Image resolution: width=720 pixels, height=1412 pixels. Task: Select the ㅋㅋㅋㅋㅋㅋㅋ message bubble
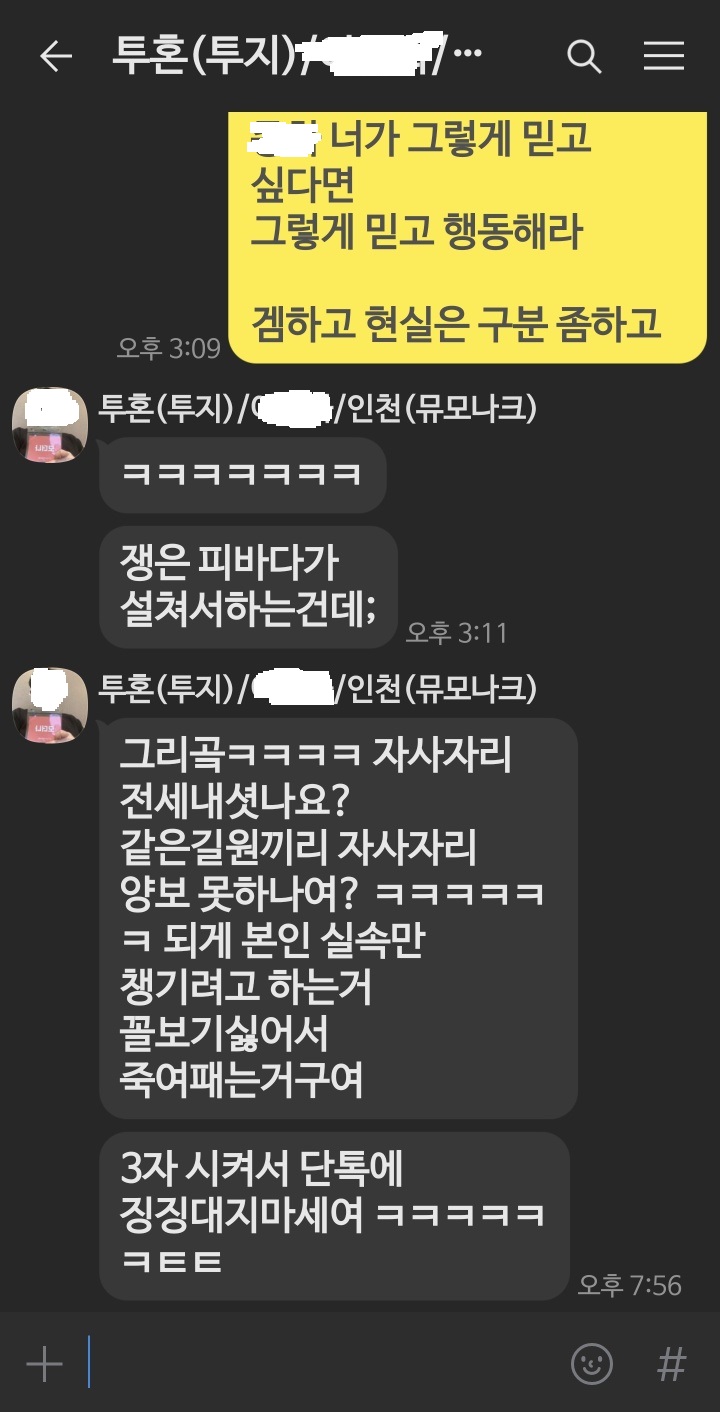[242, 475]
